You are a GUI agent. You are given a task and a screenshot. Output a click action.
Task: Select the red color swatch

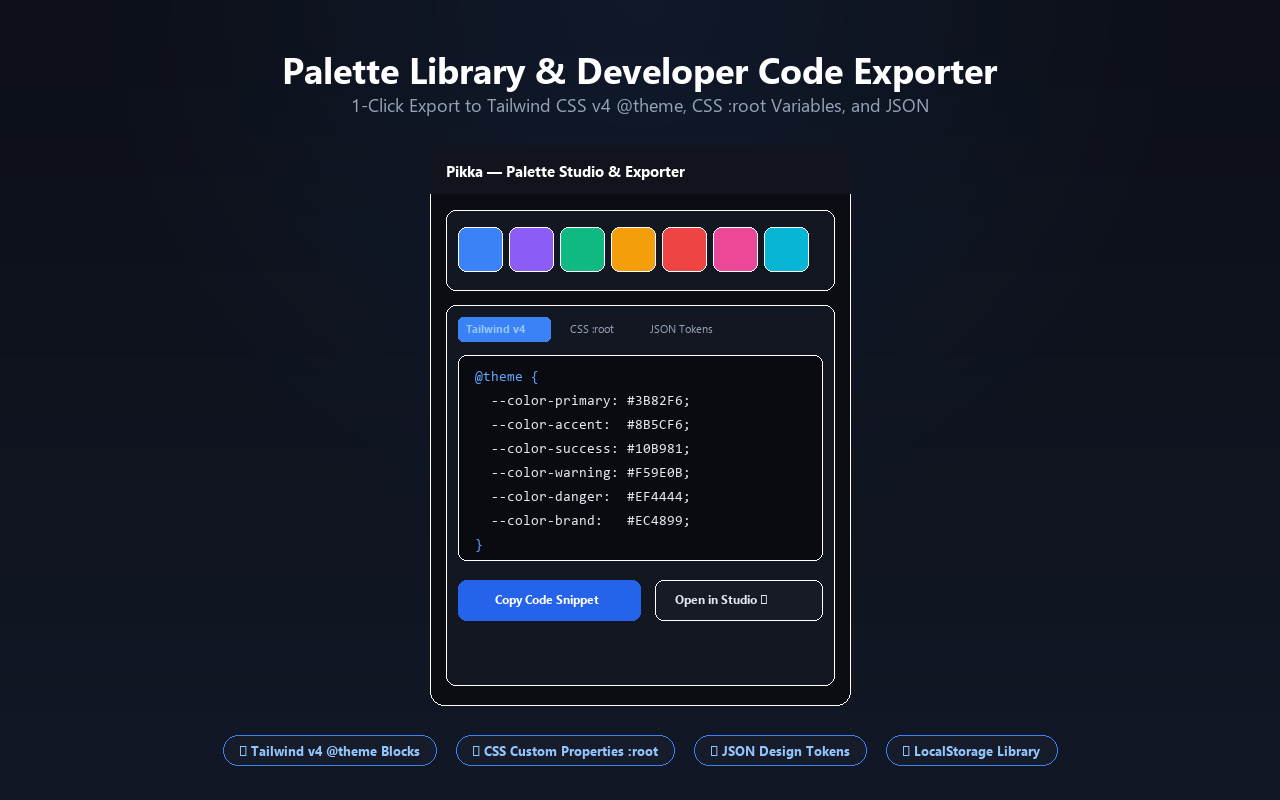pos(684,249)
